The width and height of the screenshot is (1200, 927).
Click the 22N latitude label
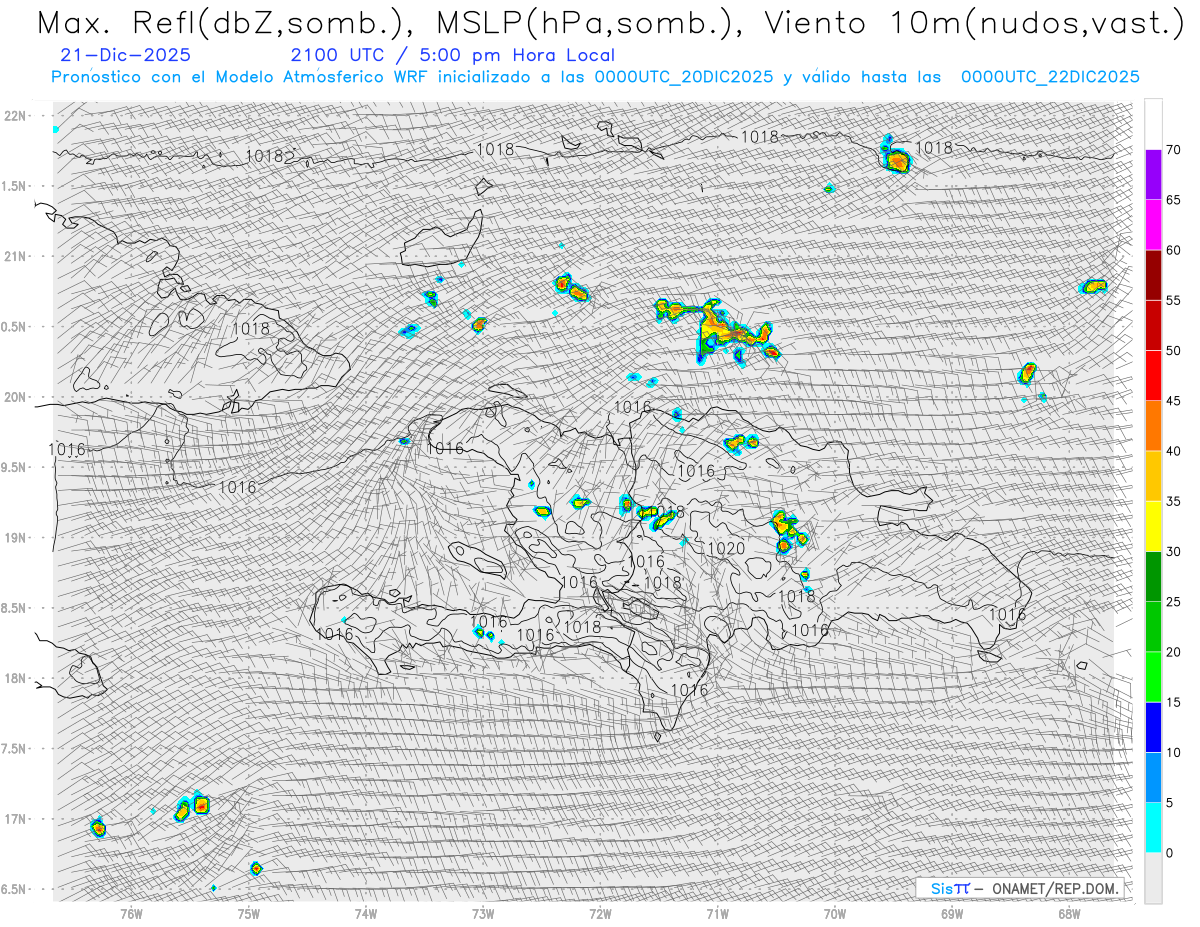tap(16, 116)
